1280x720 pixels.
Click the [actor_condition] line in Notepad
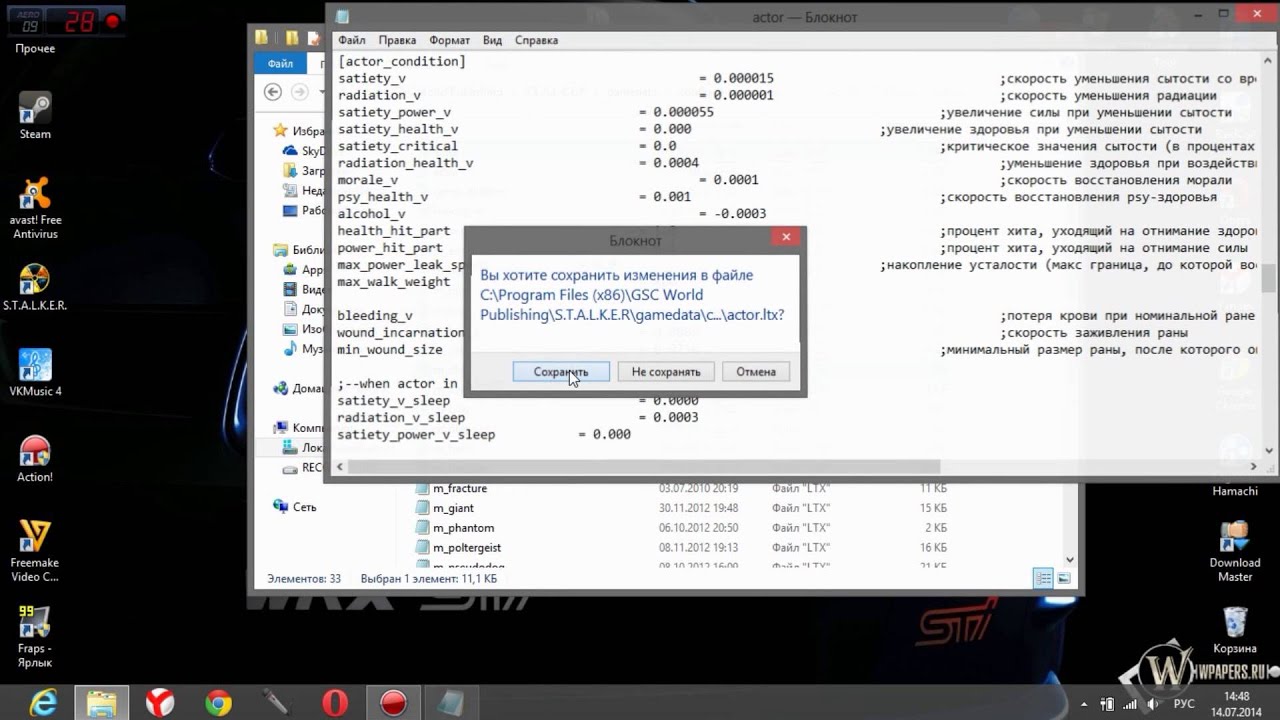coord(402,61)
